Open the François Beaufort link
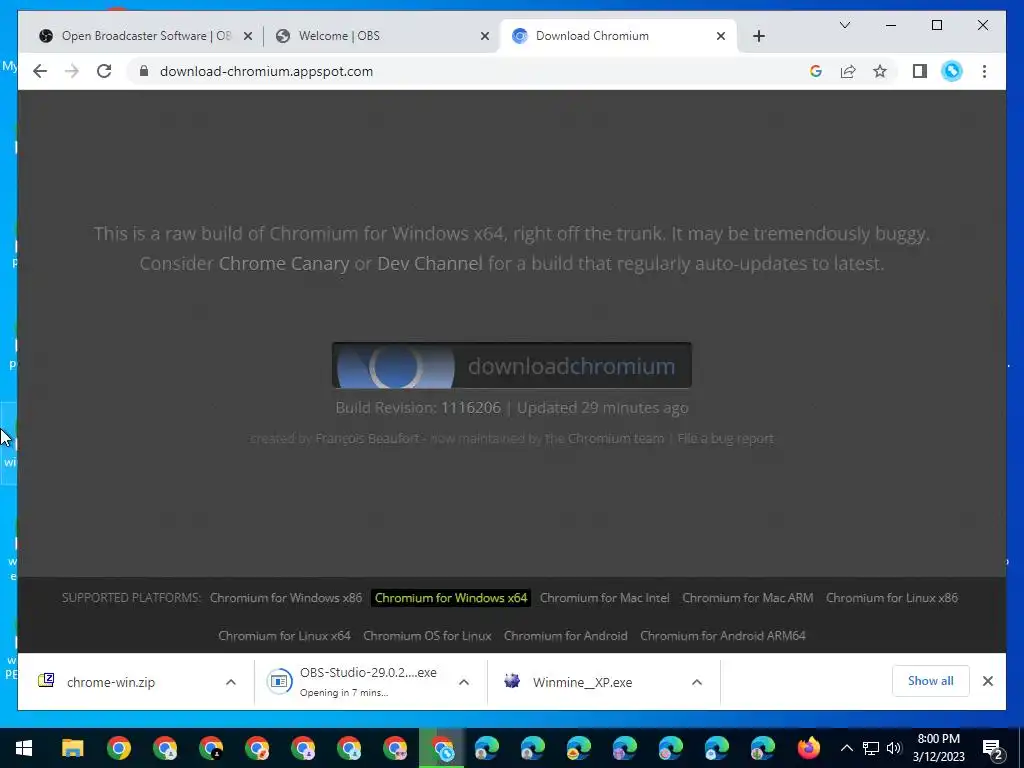 [x=367, y=438]
